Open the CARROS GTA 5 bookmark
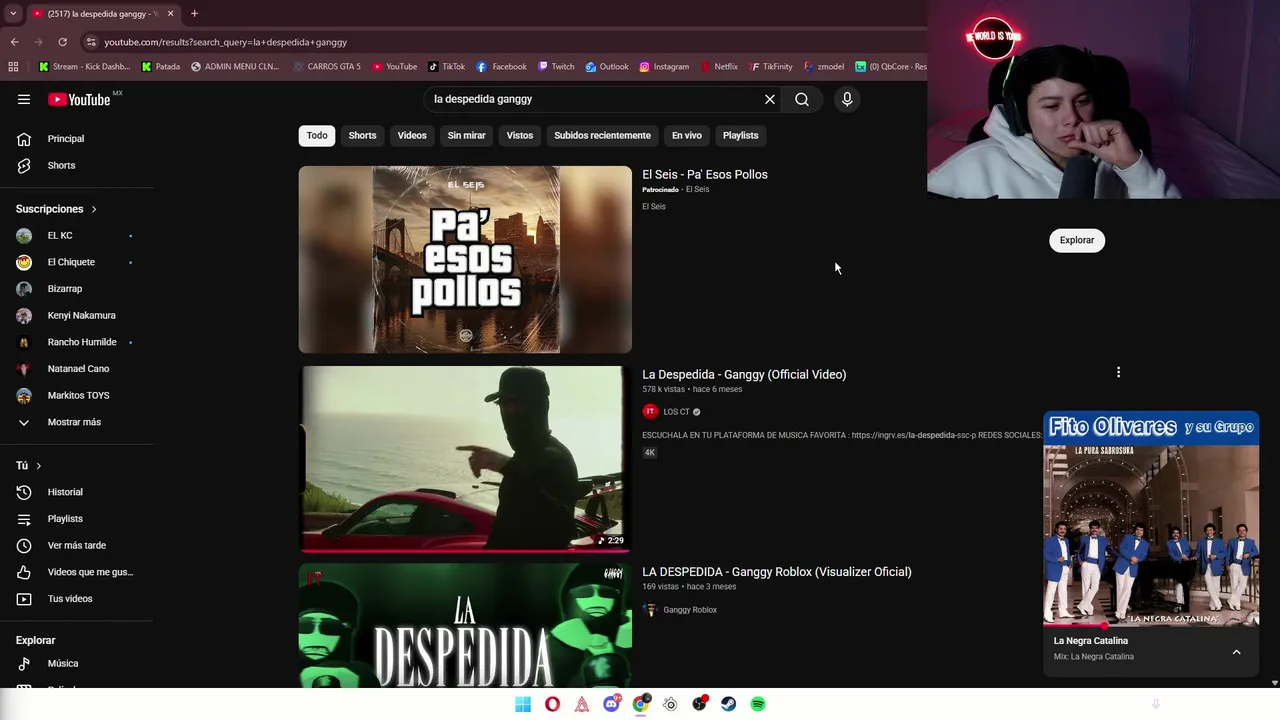This screenshot has height=720, width=1280. 327,67
